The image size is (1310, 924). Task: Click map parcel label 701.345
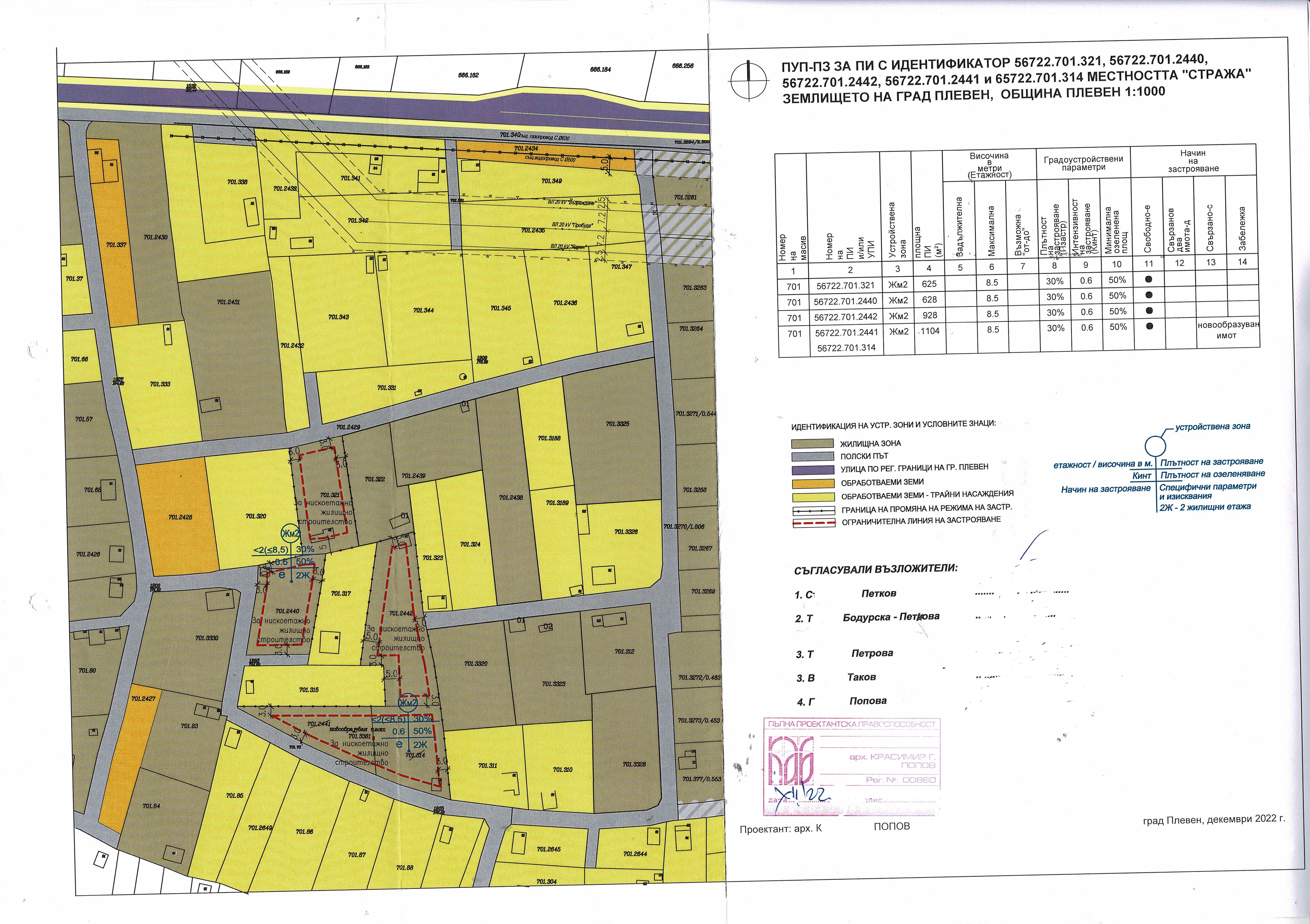point(501,308)
